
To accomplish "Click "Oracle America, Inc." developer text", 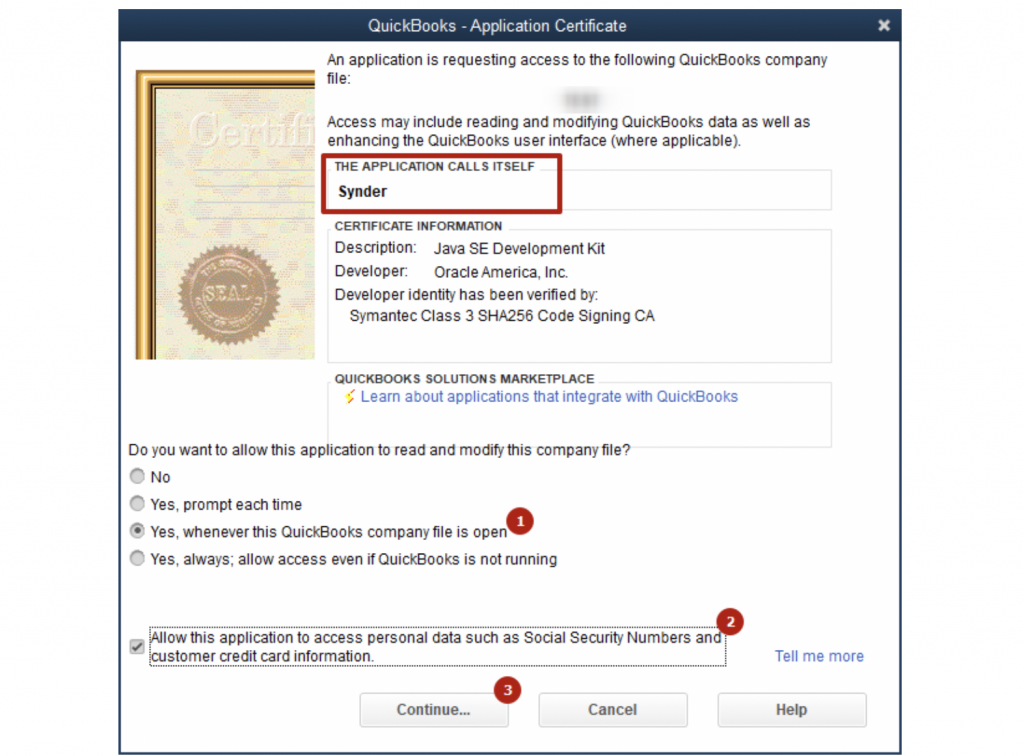I will point(501,272).
